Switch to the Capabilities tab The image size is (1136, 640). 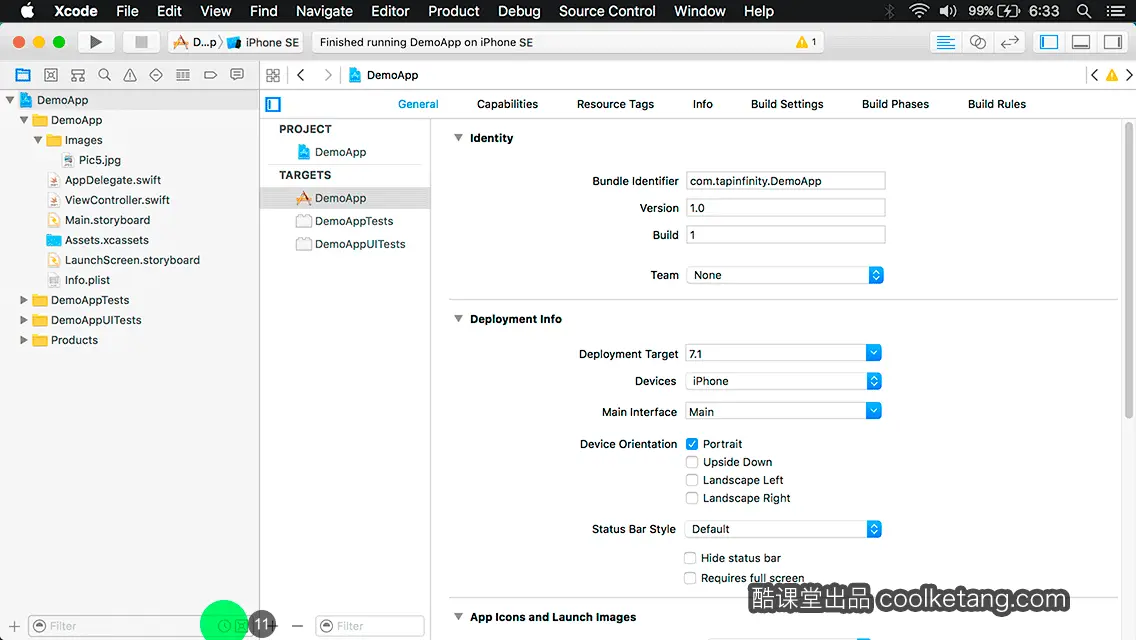point(507,104)
